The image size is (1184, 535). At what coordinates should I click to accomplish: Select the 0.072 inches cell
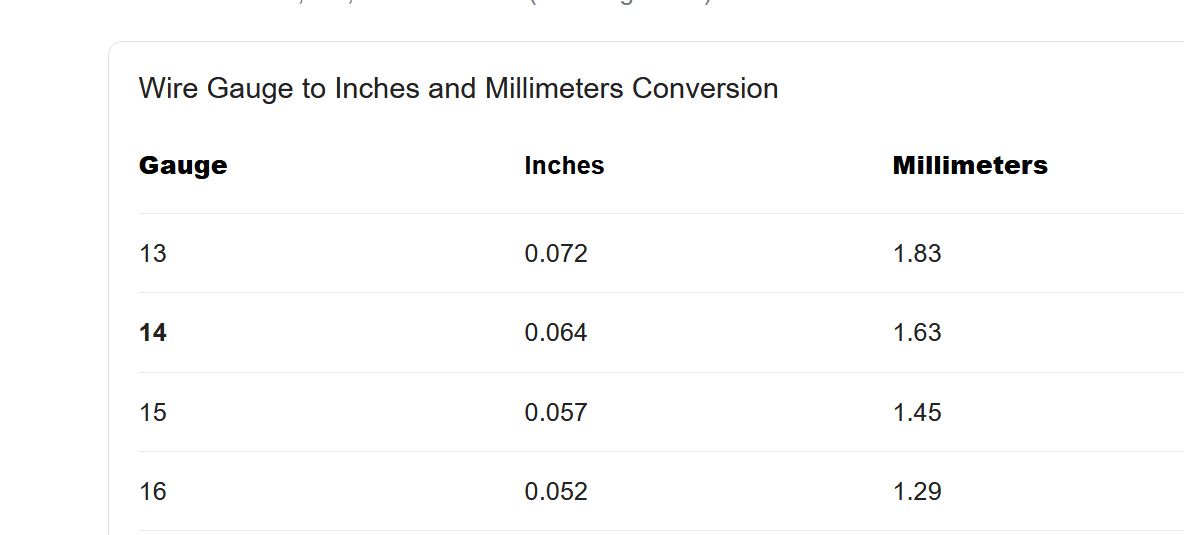(x=556, y=253)
